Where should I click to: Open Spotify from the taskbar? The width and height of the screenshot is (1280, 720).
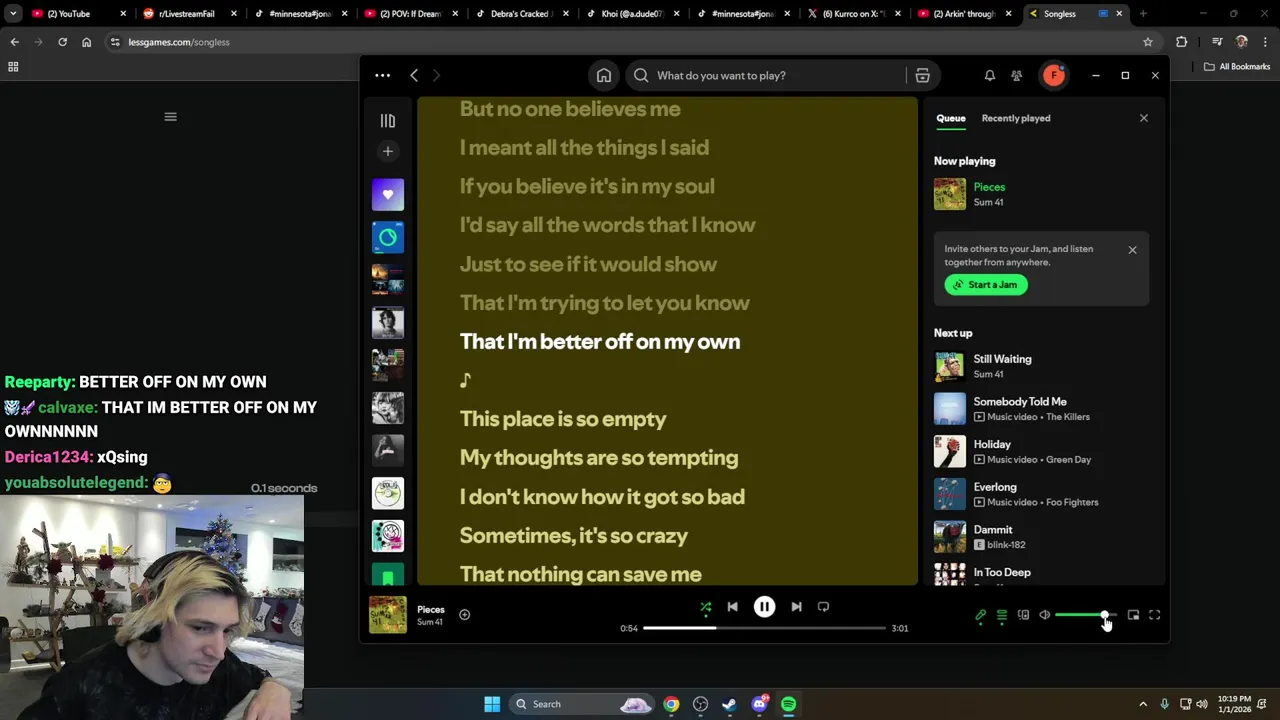pos(788,704)
